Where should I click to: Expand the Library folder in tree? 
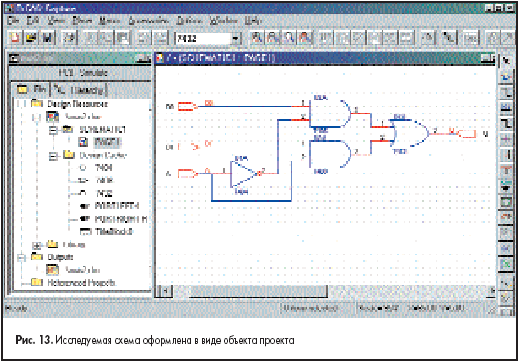(36, 246)
